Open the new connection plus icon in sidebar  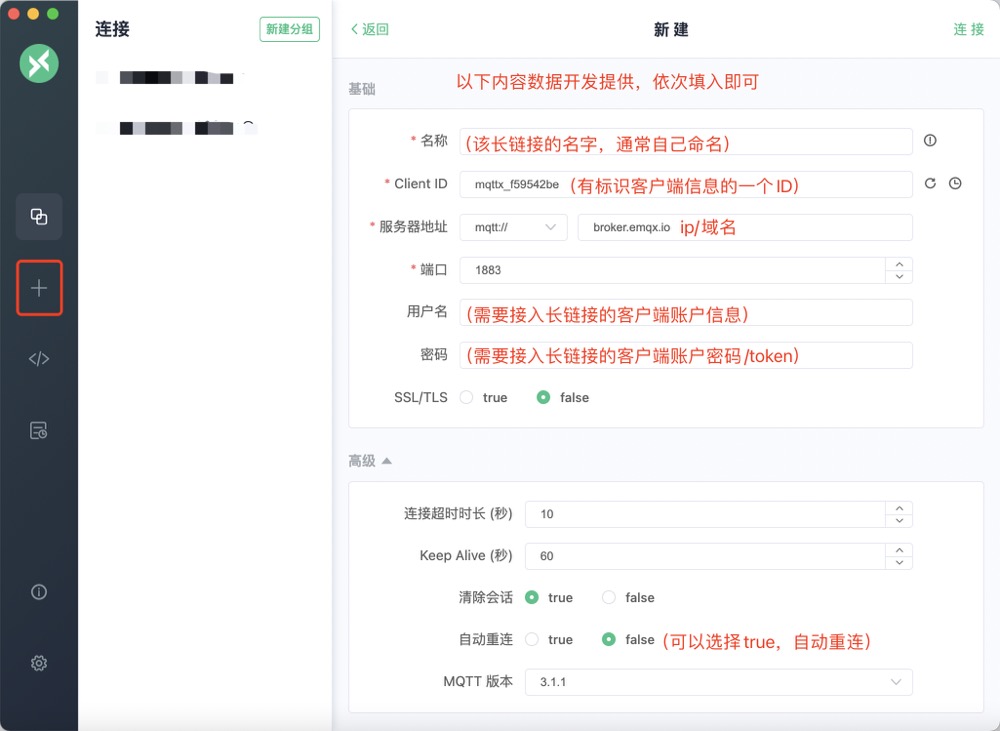click(x=38, y=287)
